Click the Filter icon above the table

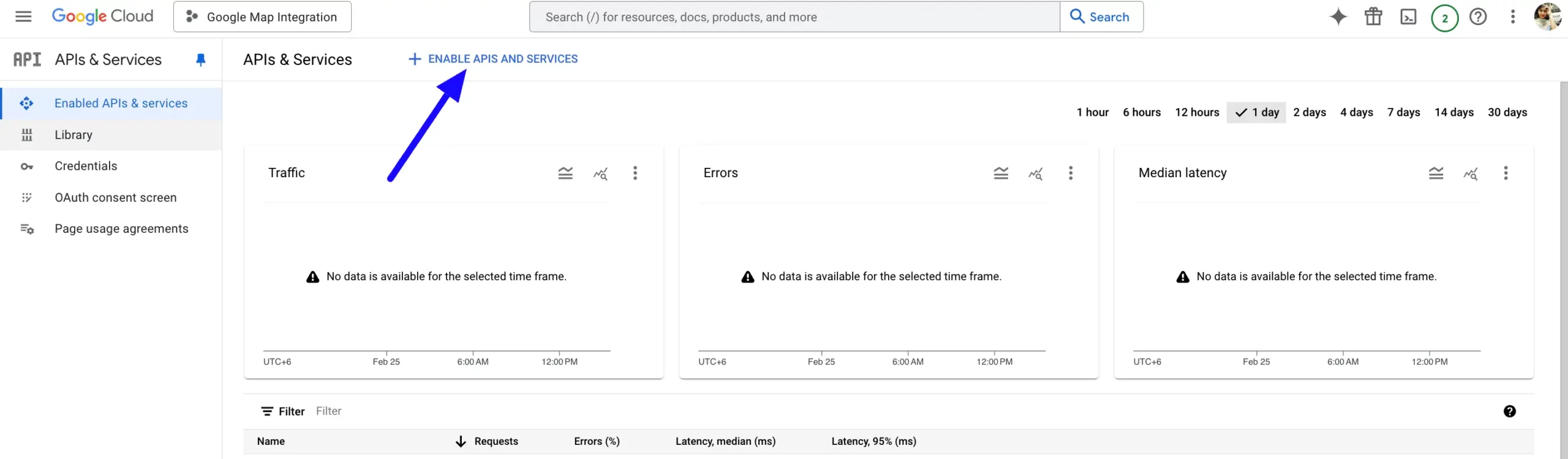click(267, 411)
